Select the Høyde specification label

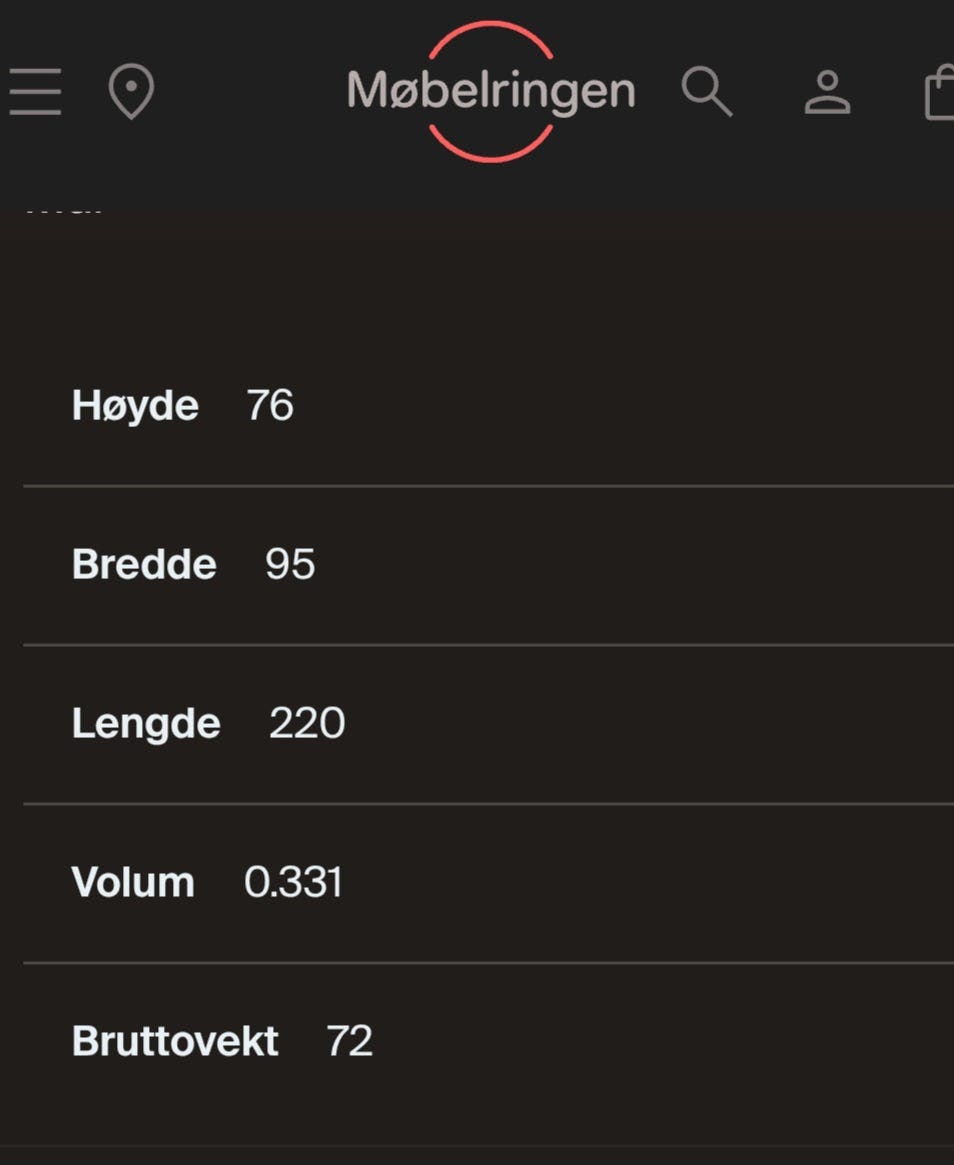point(135,406)
